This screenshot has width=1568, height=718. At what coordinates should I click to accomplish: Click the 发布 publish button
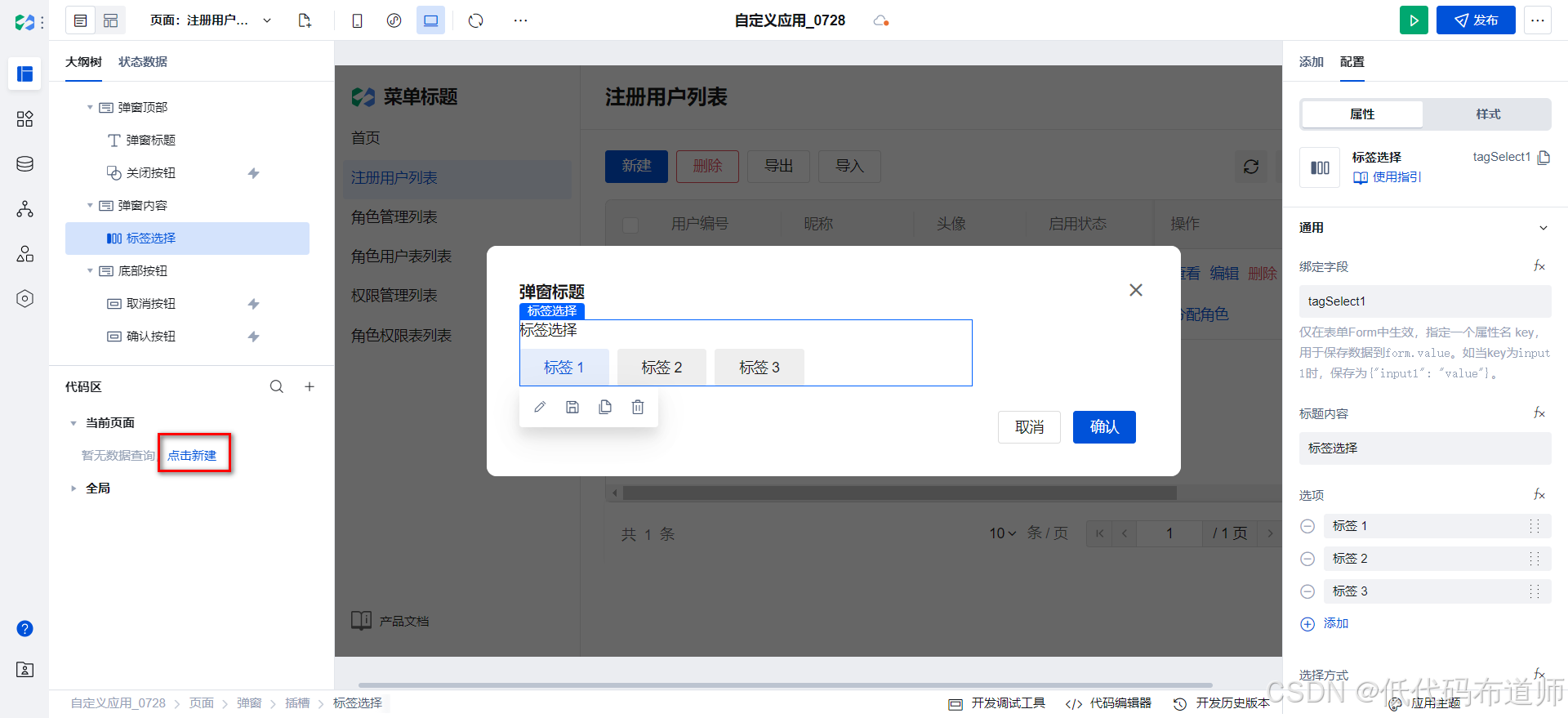1476,20
